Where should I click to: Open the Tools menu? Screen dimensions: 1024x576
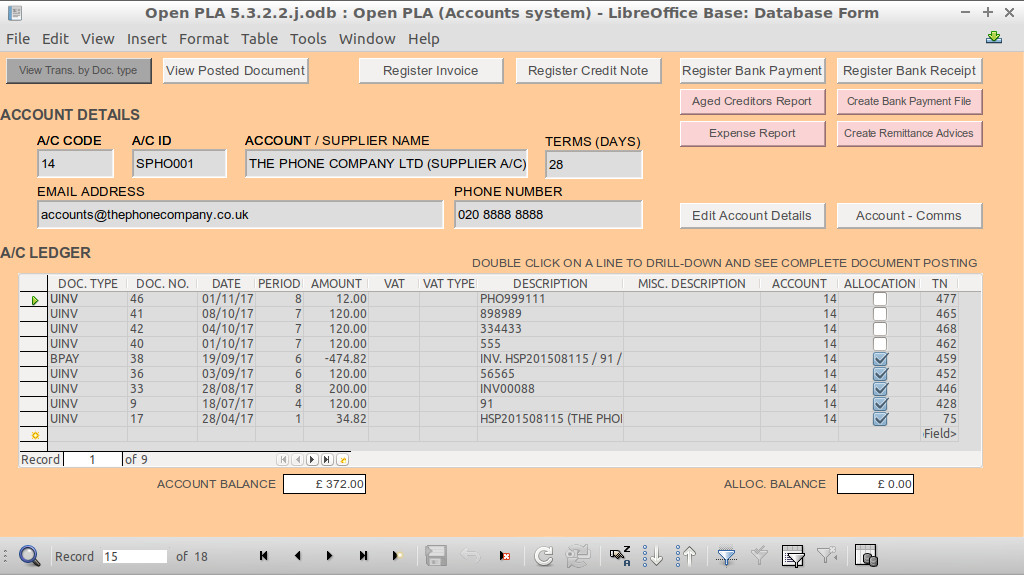[308, 39]
